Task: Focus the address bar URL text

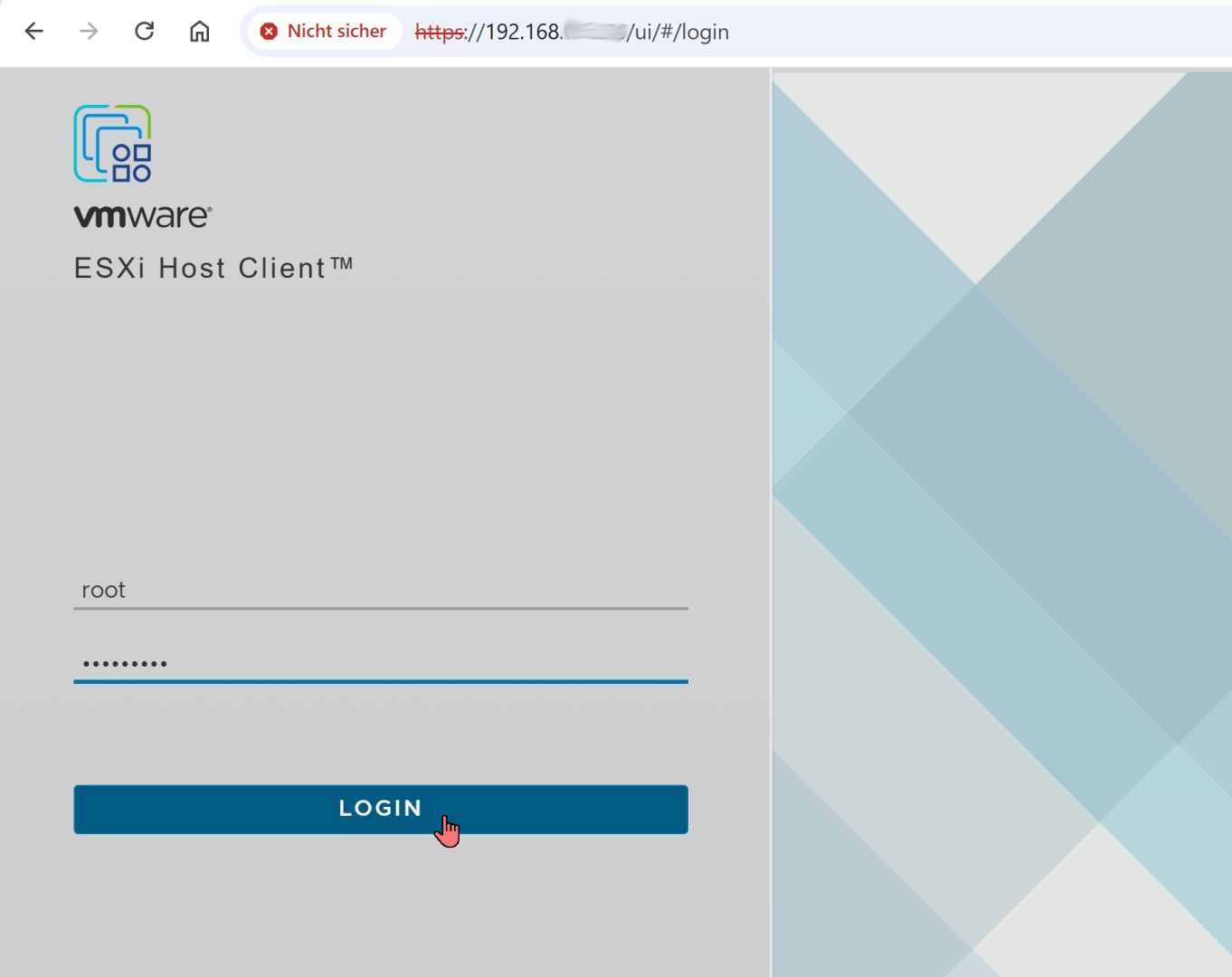Action: 572,32
